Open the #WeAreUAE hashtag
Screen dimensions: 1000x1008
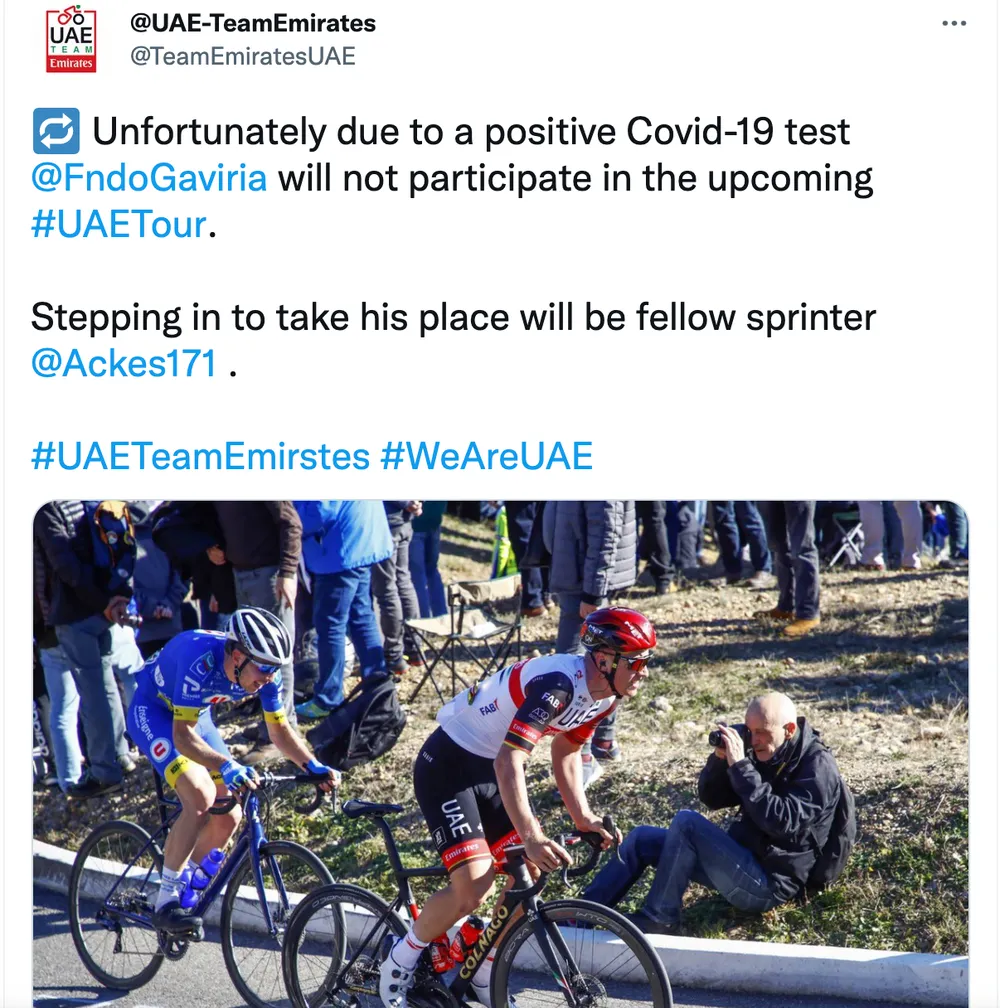pos(486,456)
